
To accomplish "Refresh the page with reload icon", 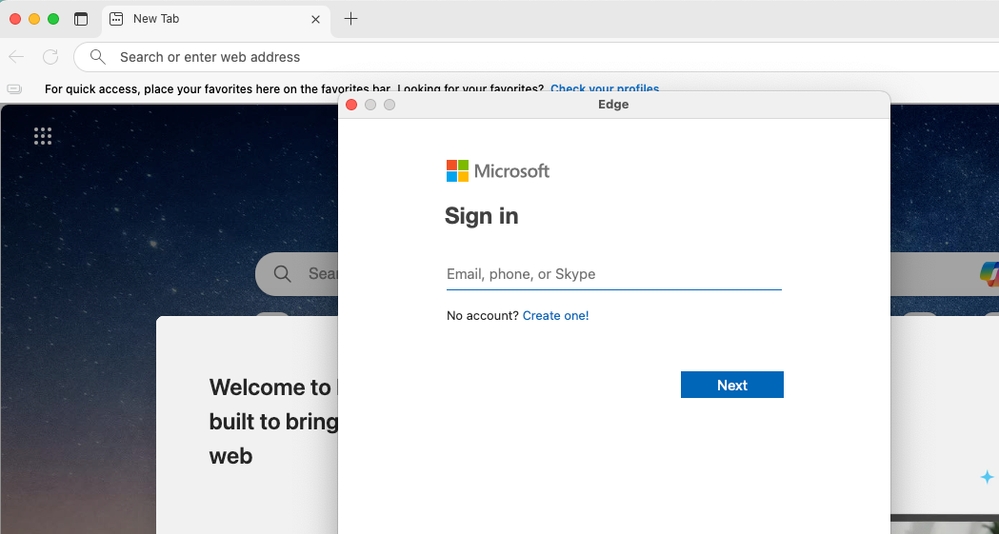I will pyautogui.click(x=50, y=57).
